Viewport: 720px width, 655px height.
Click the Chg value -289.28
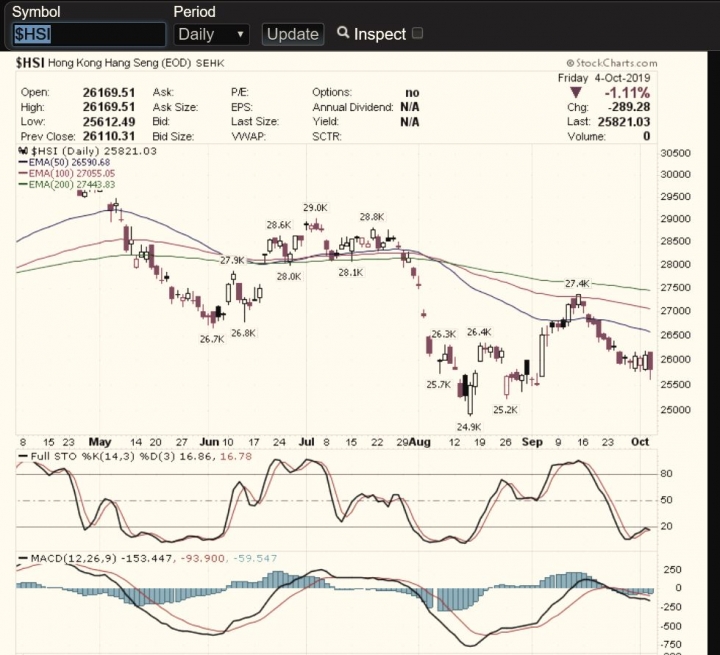tap(629, 107)
